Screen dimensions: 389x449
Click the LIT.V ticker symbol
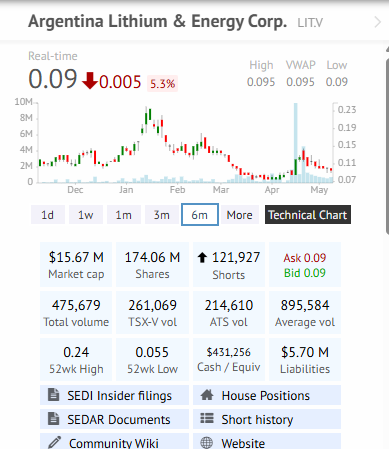click(310, 23)
